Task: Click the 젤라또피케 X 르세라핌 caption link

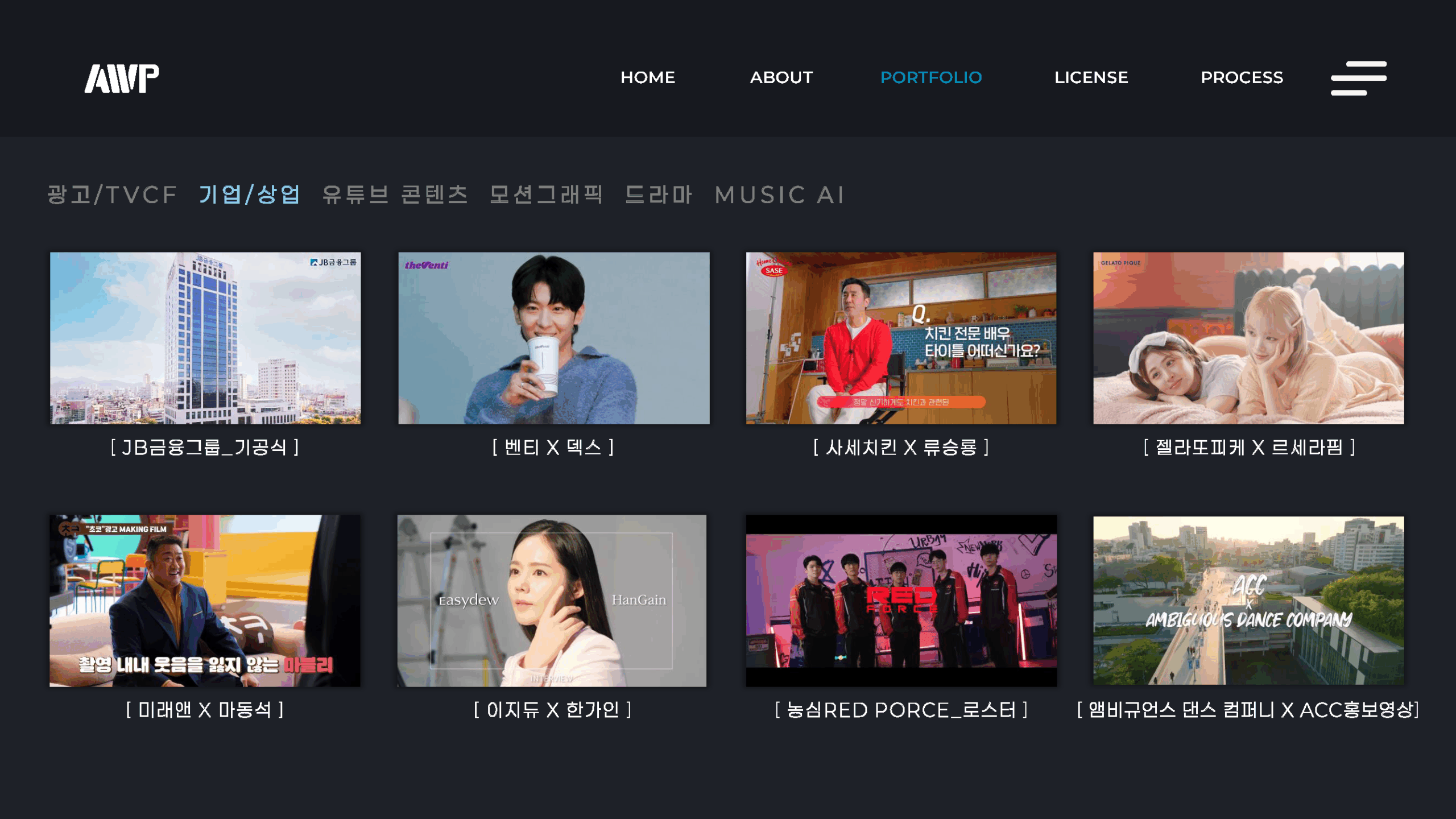Action: coord(1249,448)
